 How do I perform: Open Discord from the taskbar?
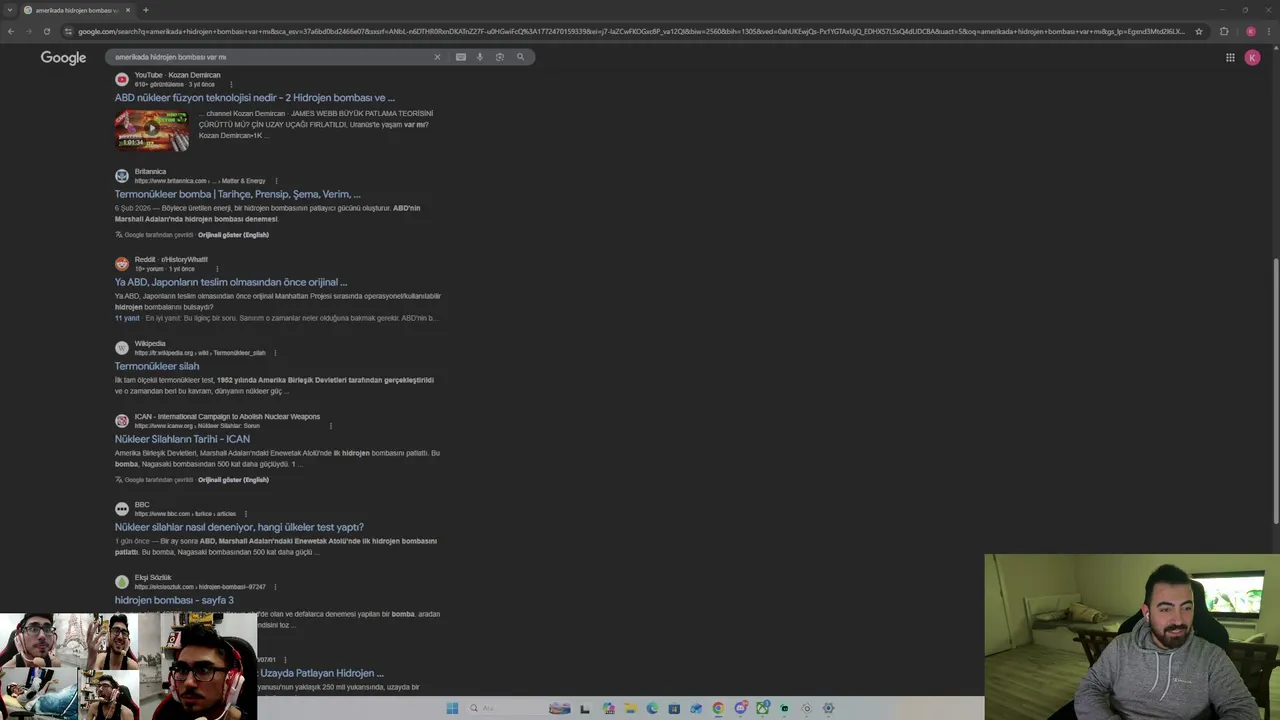coord(740,708)
